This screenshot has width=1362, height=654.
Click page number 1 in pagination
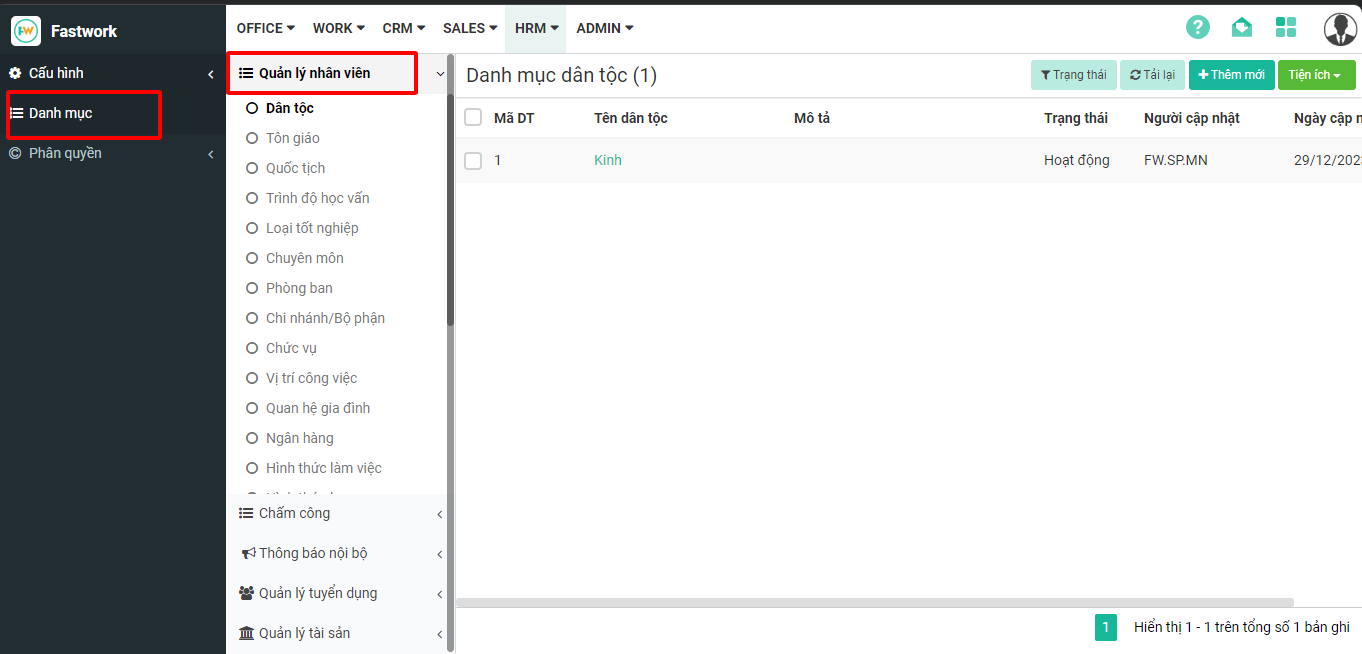coord(1105,627)
